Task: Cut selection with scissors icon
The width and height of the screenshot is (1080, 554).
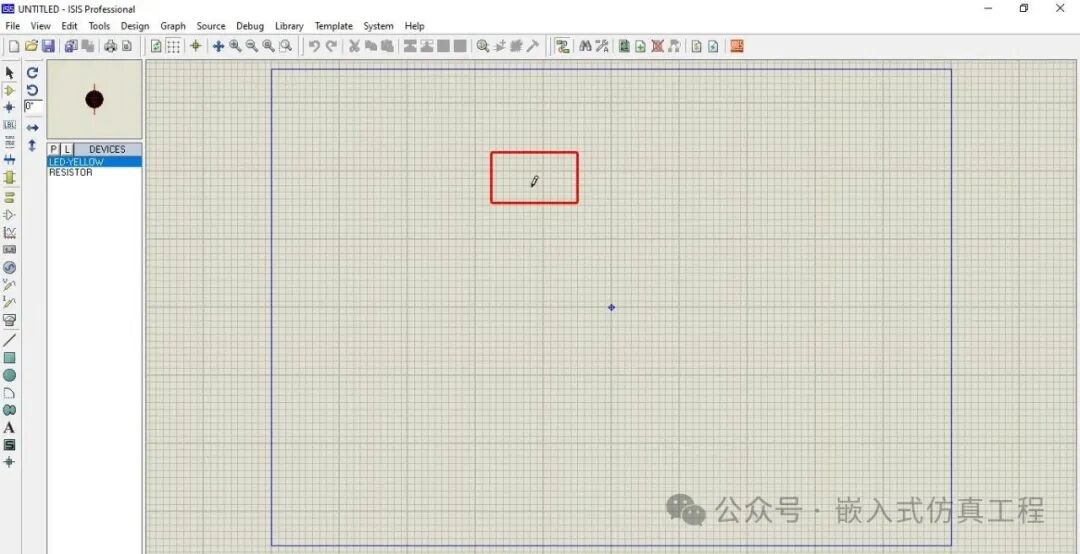Action: pyautogui.click(x=354, y=46)
